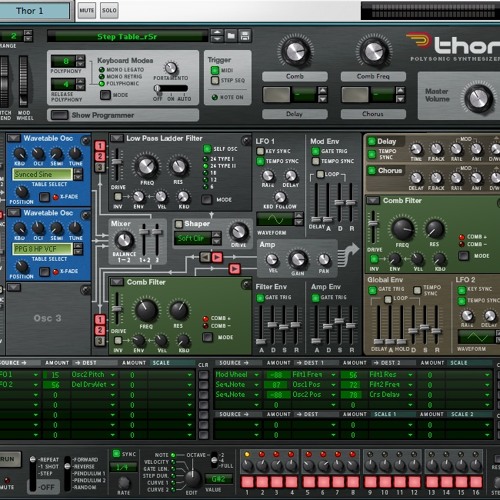Toggle the sequencer SYNC button
The height and width of the screenshot is (500, 500).
(116, 454)
